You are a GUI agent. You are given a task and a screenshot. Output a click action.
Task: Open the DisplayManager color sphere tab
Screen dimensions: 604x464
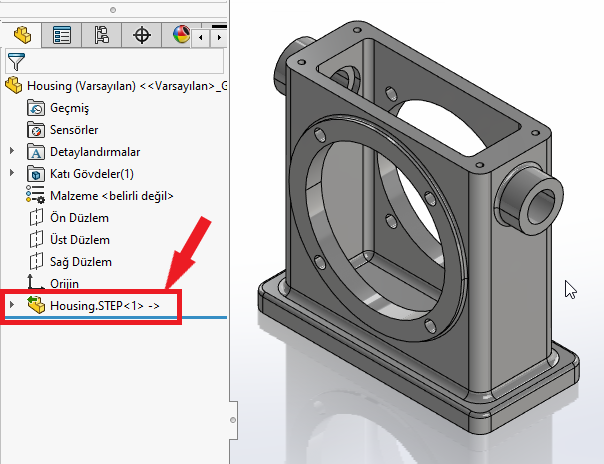[179, 36]
